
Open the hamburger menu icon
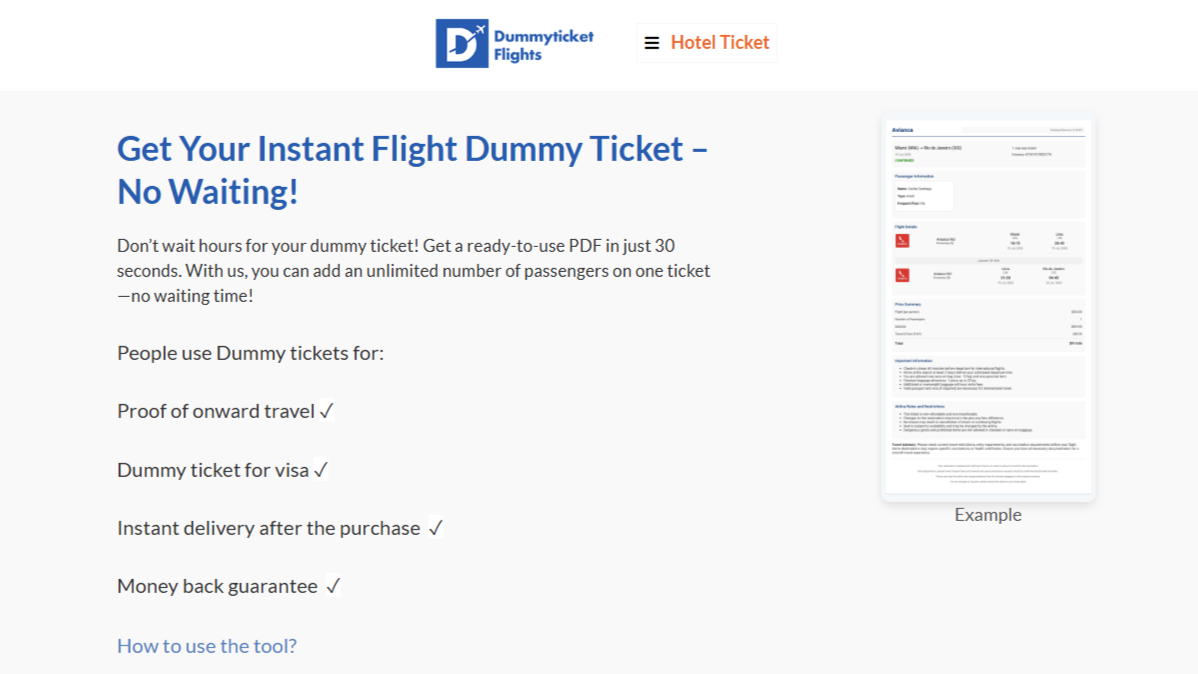652,43
